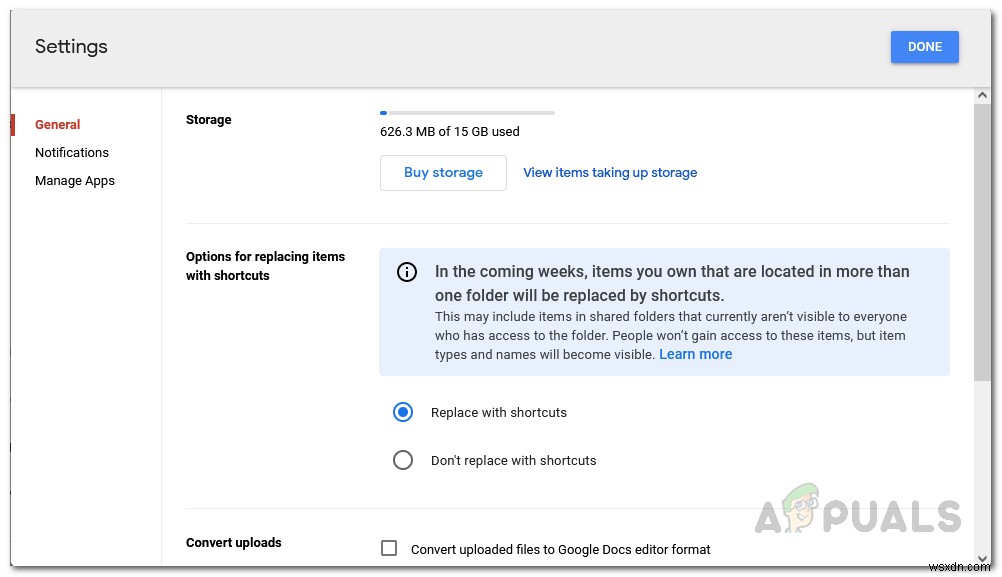Click the 626.3 MB of 15 GB used text
Screen dimensions: 1002x577
pos(450,132)
